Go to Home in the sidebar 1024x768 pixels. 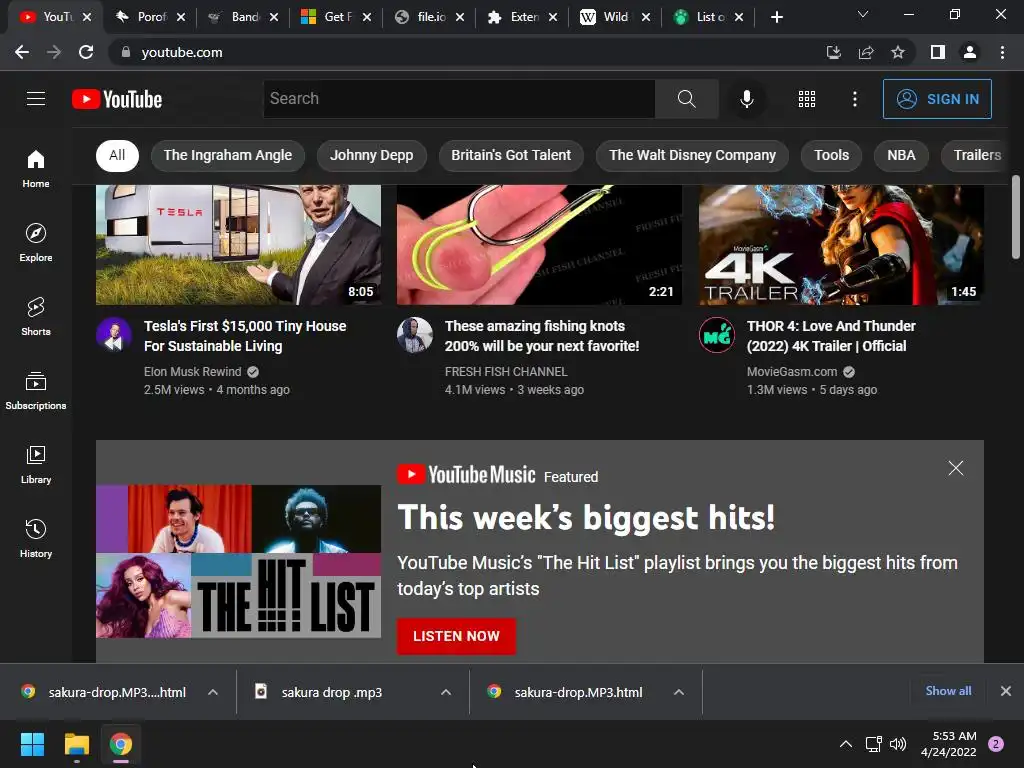(x=36, y=168)
